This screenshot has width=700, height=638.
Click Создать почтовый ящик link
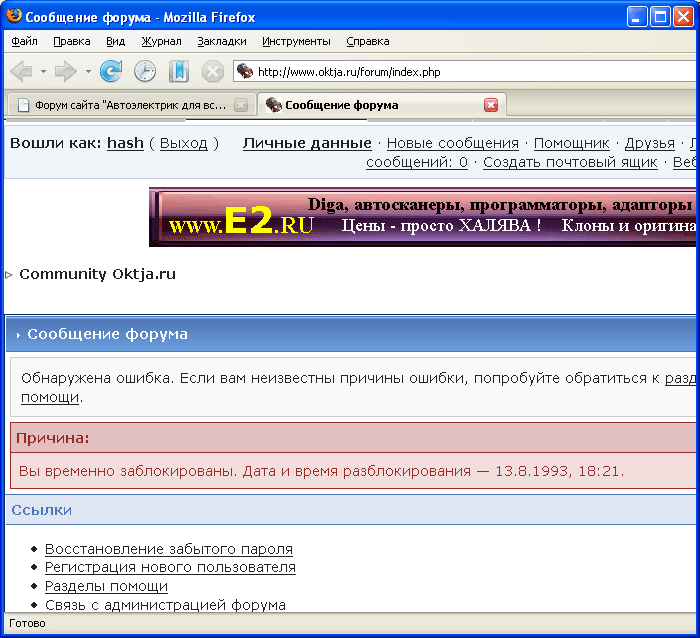click(x=570, y=162)
